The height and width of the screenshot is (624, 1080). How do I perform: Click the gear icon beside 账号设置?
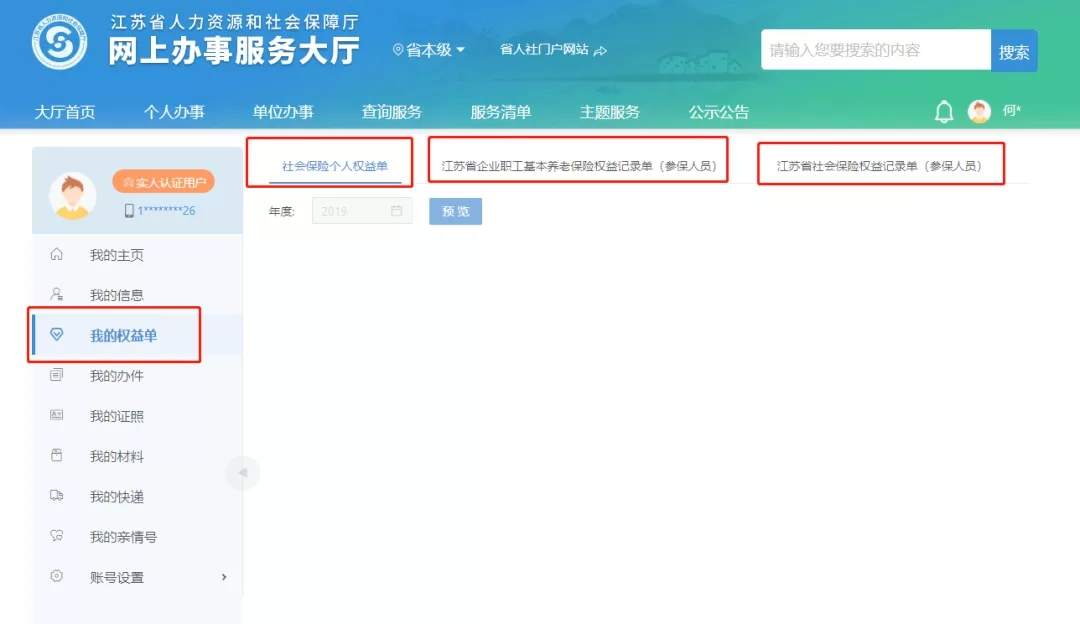pos(57,577)
